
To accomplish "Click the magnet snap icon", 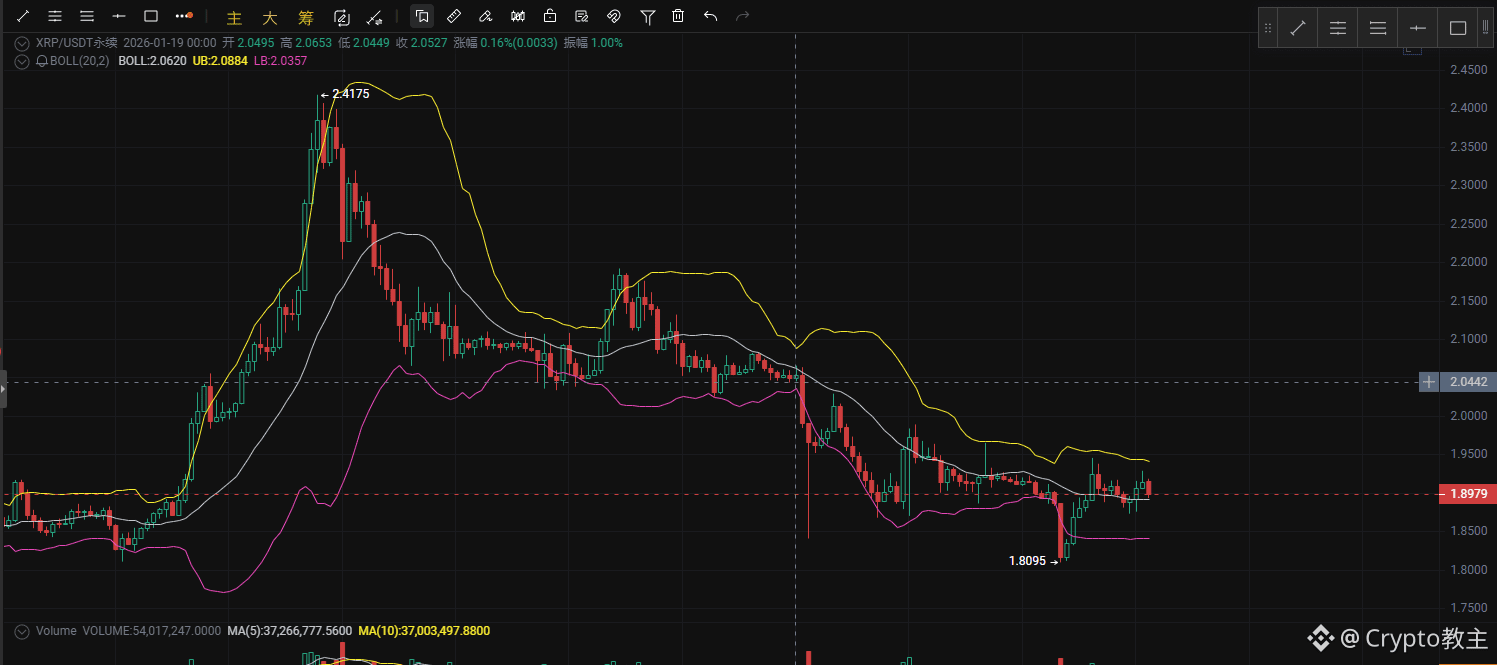I will click(614, 16).
